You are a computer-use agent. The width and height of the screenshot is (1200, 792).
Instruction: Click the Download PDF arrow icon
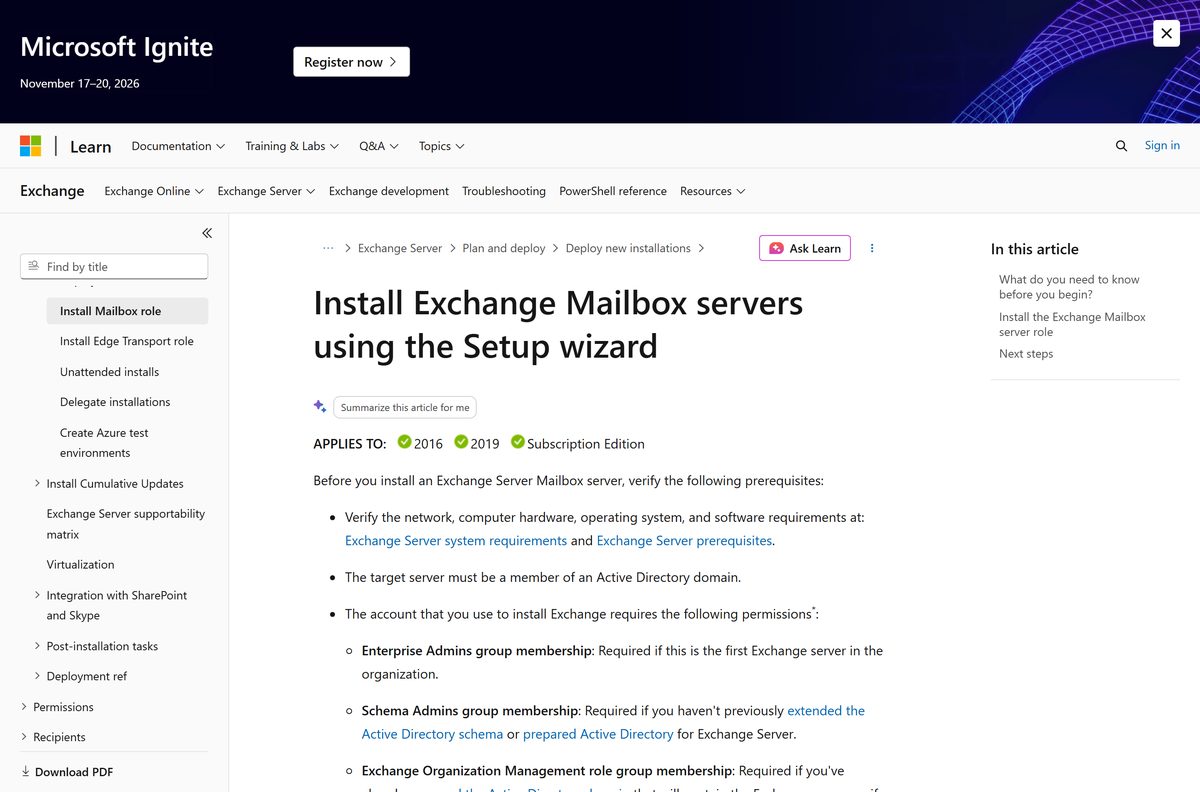click(26, 772)
